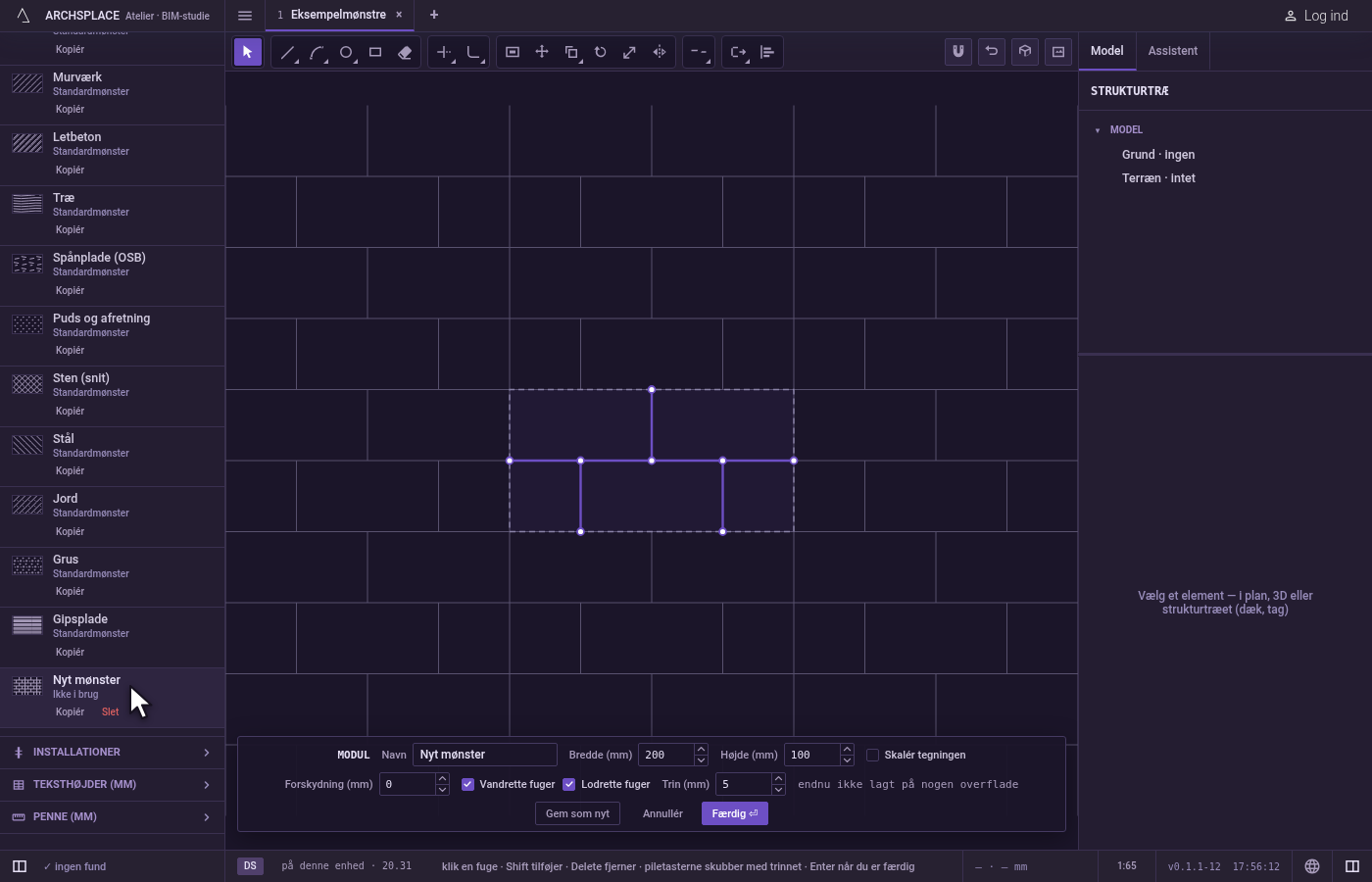Expand the TEKSTHØJDER (MM) section
The image size is (1372, 882).
coord(112,785)
